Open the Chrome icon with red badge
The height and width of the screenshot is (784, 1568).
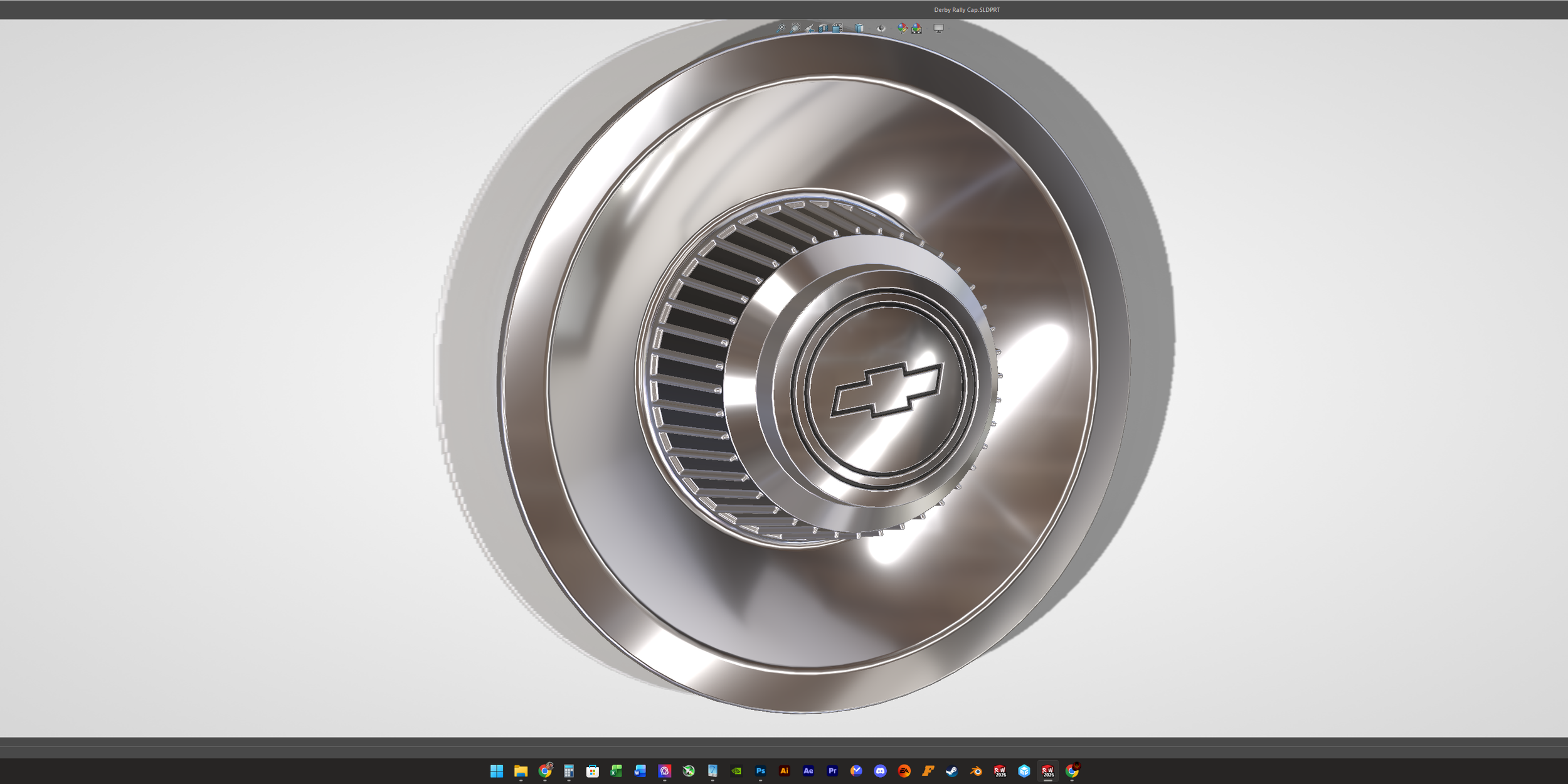pos(1072,771)
